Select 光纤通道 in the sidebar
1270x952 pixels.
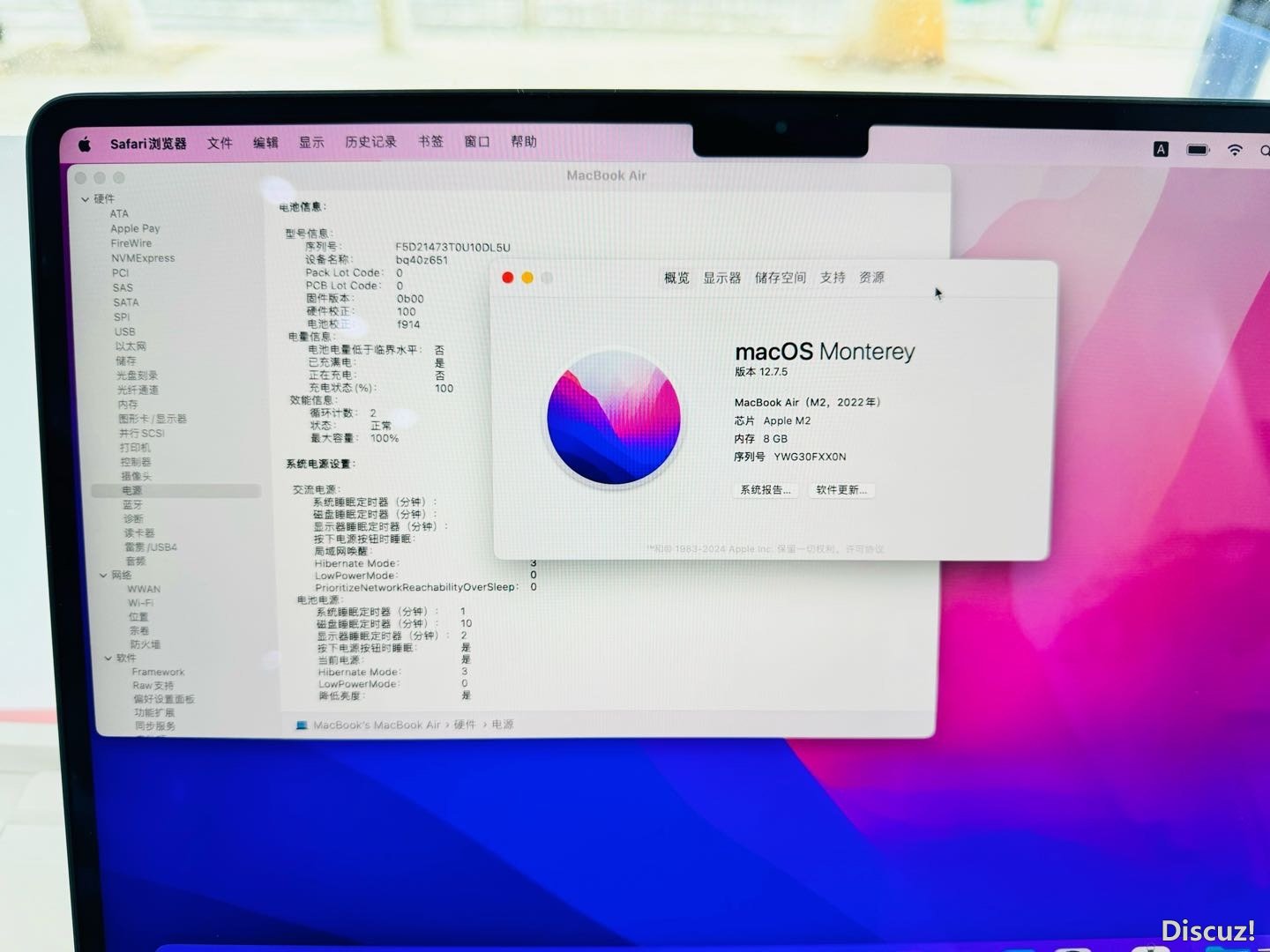click(138, 390)
